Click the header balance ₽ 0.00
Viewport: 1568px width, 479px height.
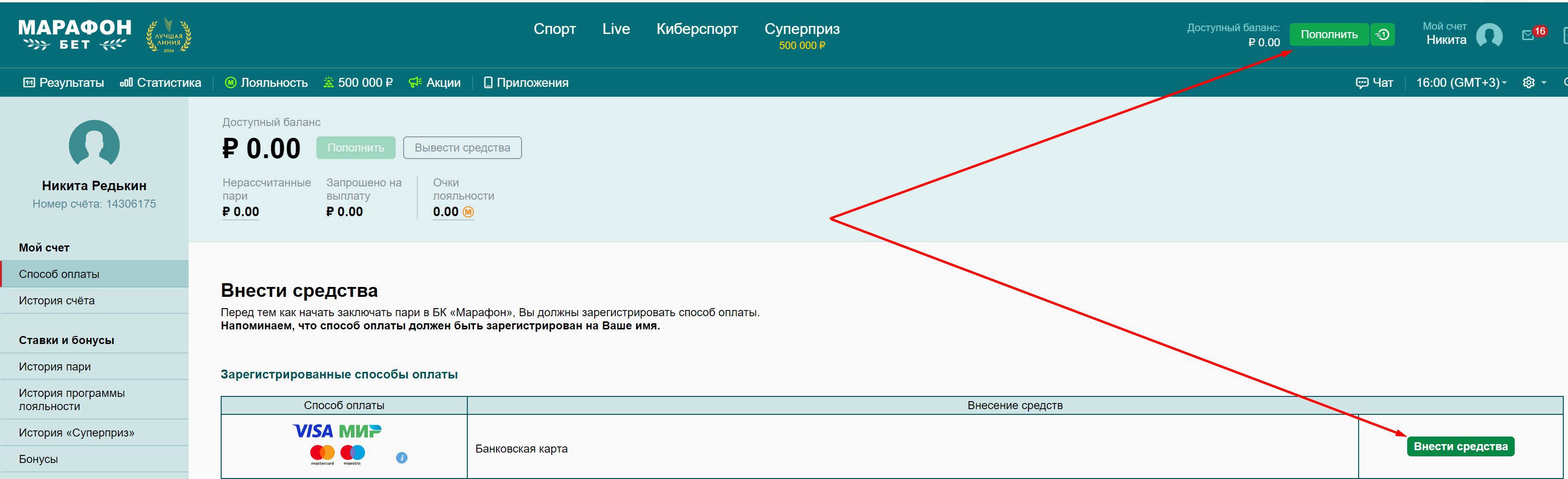(1264, 42)
